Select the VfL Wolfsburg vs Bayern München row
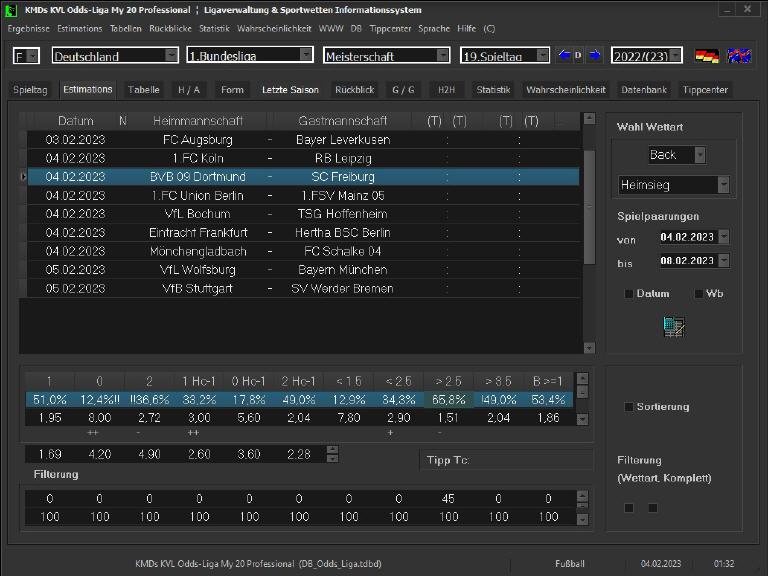 (x=304, y=270)
